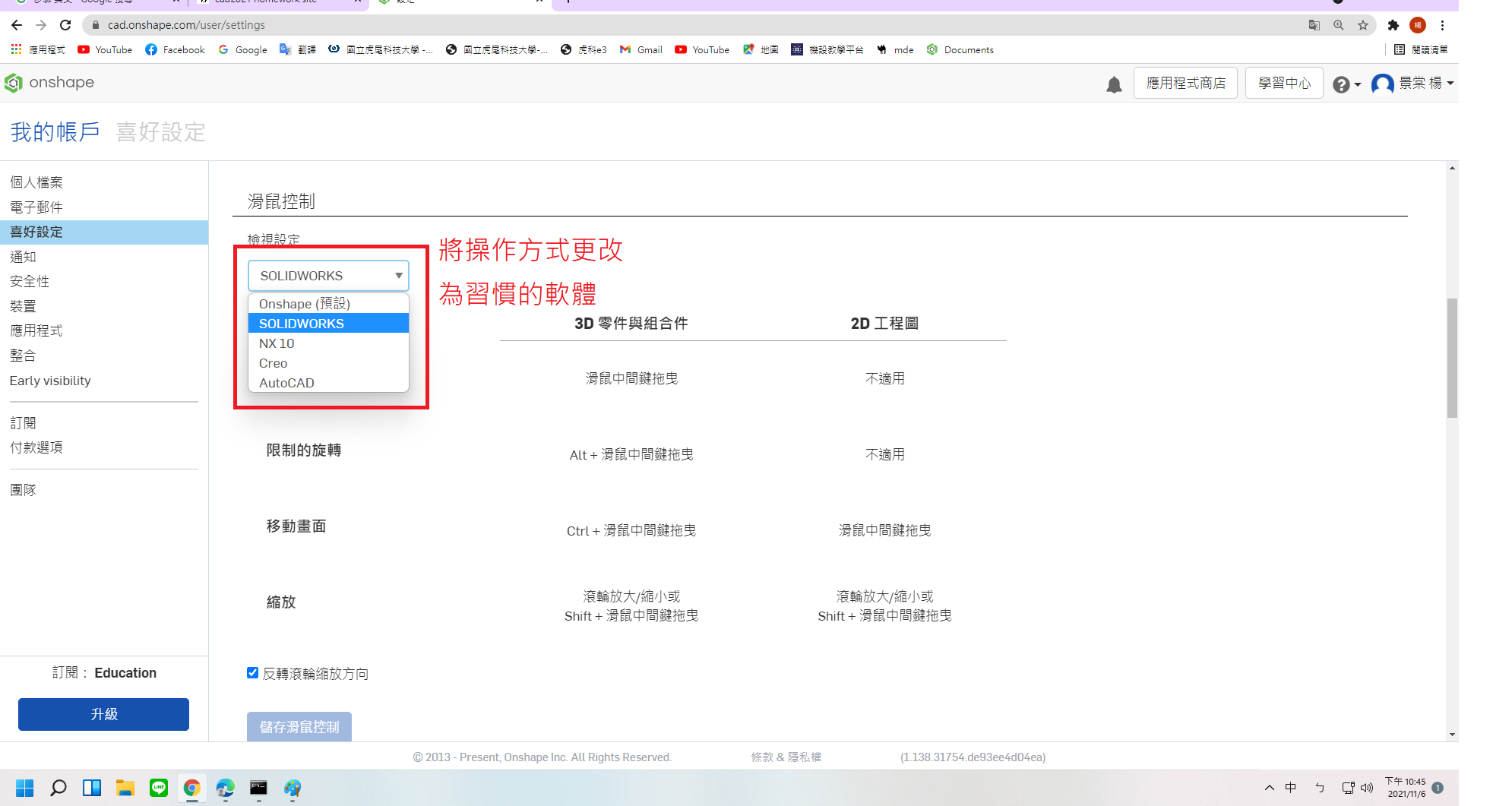Click the scrollbar down arrow
This screenshot has height=806, width=1512.
coord(1452,735)
